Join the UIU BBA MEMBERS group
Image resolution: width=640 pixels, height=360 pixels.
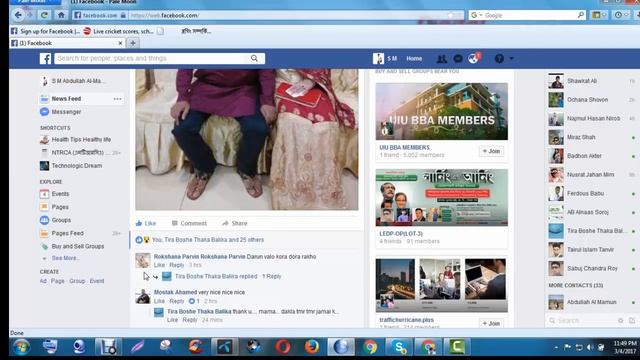pyautogui.click(x=491, y=151)
